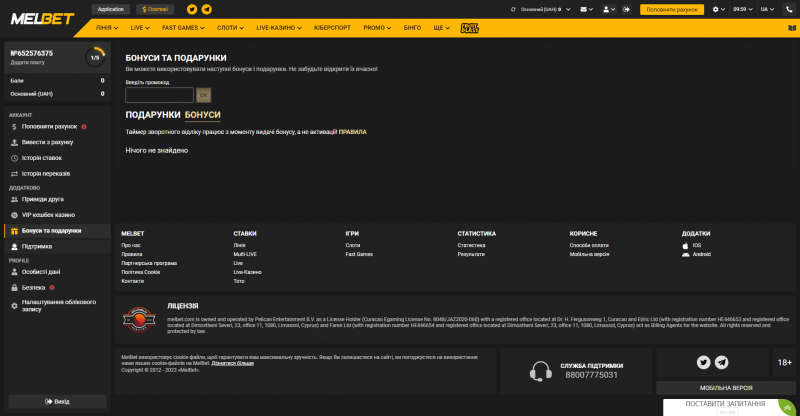This screenshot has width=800, height=416.
Task: Open UA language dropdown
Action: point(767,9)
